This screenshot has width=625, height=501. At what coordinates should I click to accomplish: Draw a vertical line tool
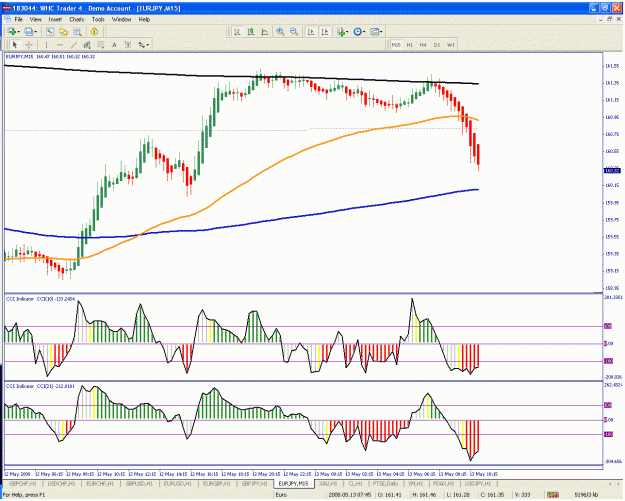pos(46,45)
